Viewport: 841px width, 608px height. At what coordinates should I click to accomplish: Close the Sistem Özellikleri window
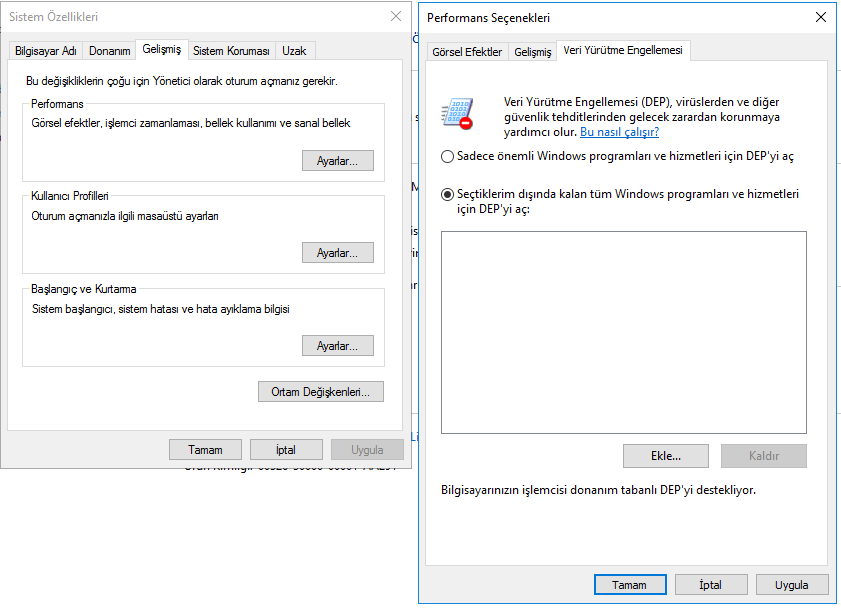click(396, 16)
